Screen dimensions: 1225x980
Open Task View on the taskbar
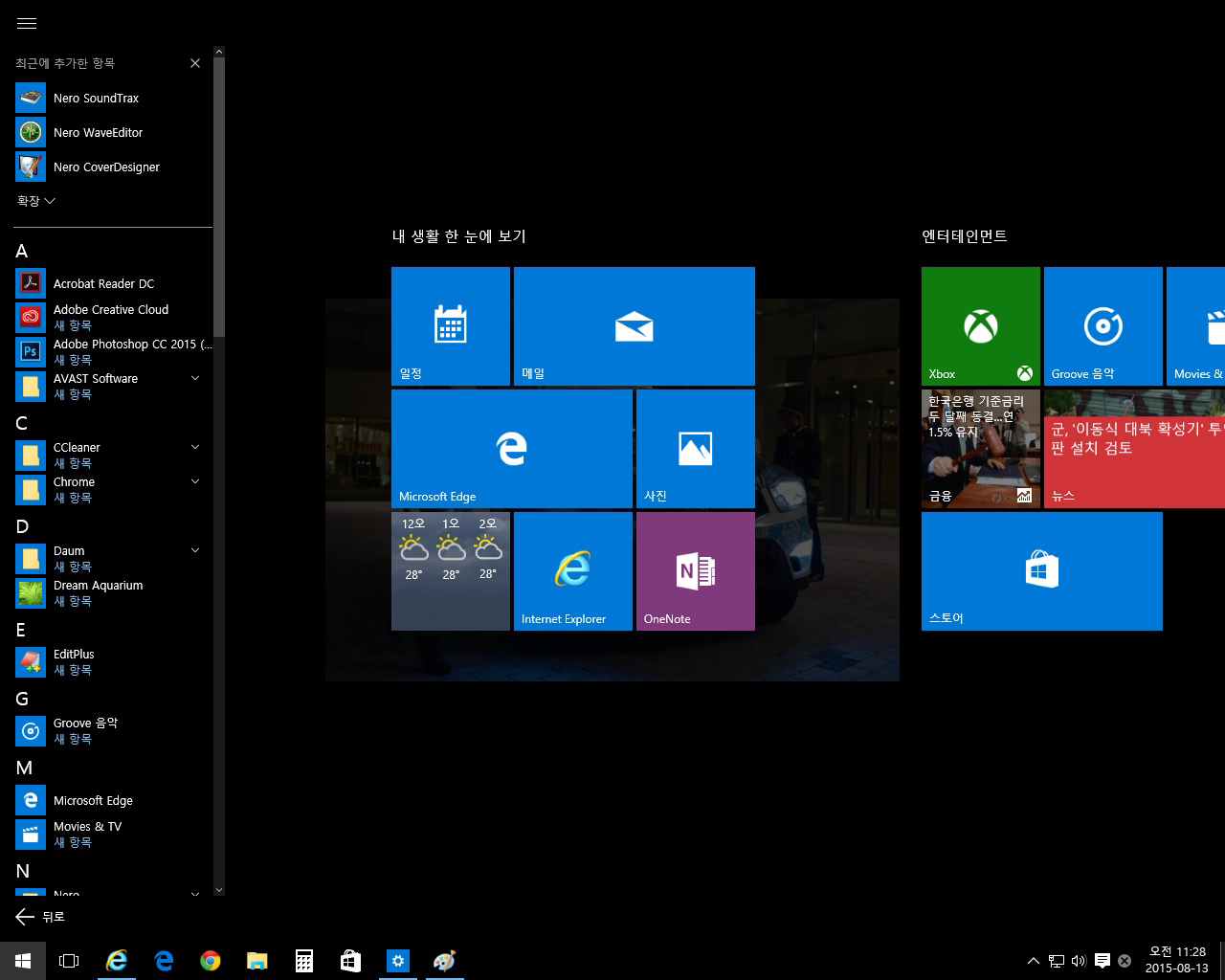69,961
